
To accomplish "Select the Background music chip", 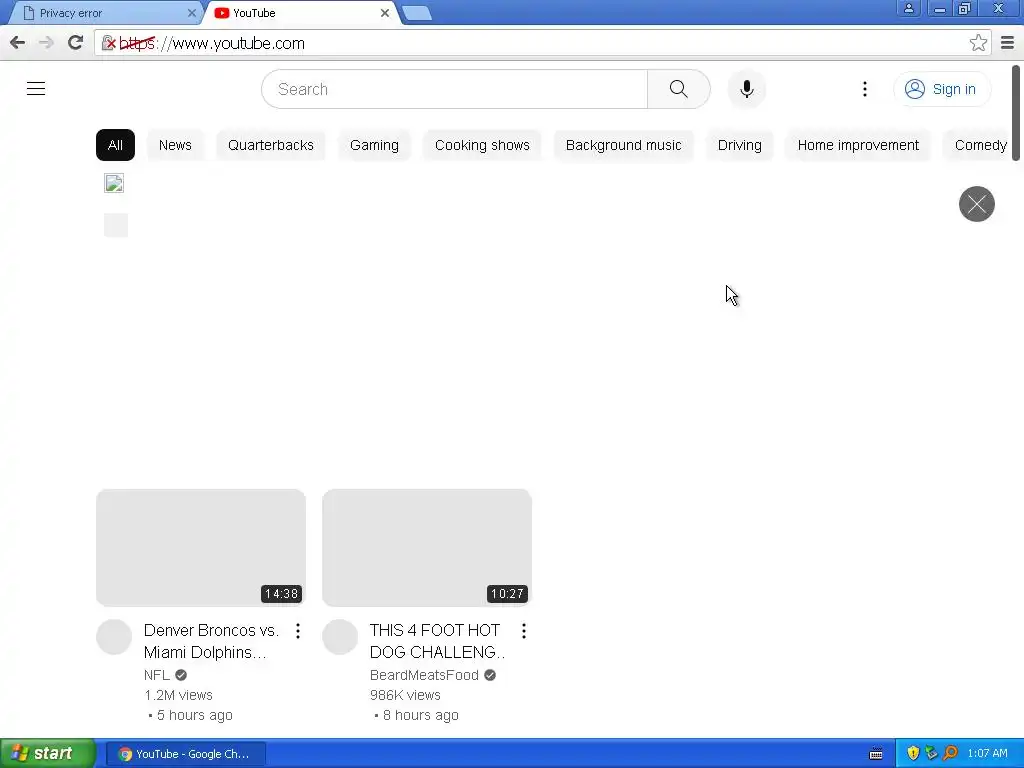I will (x=624, y=145).
